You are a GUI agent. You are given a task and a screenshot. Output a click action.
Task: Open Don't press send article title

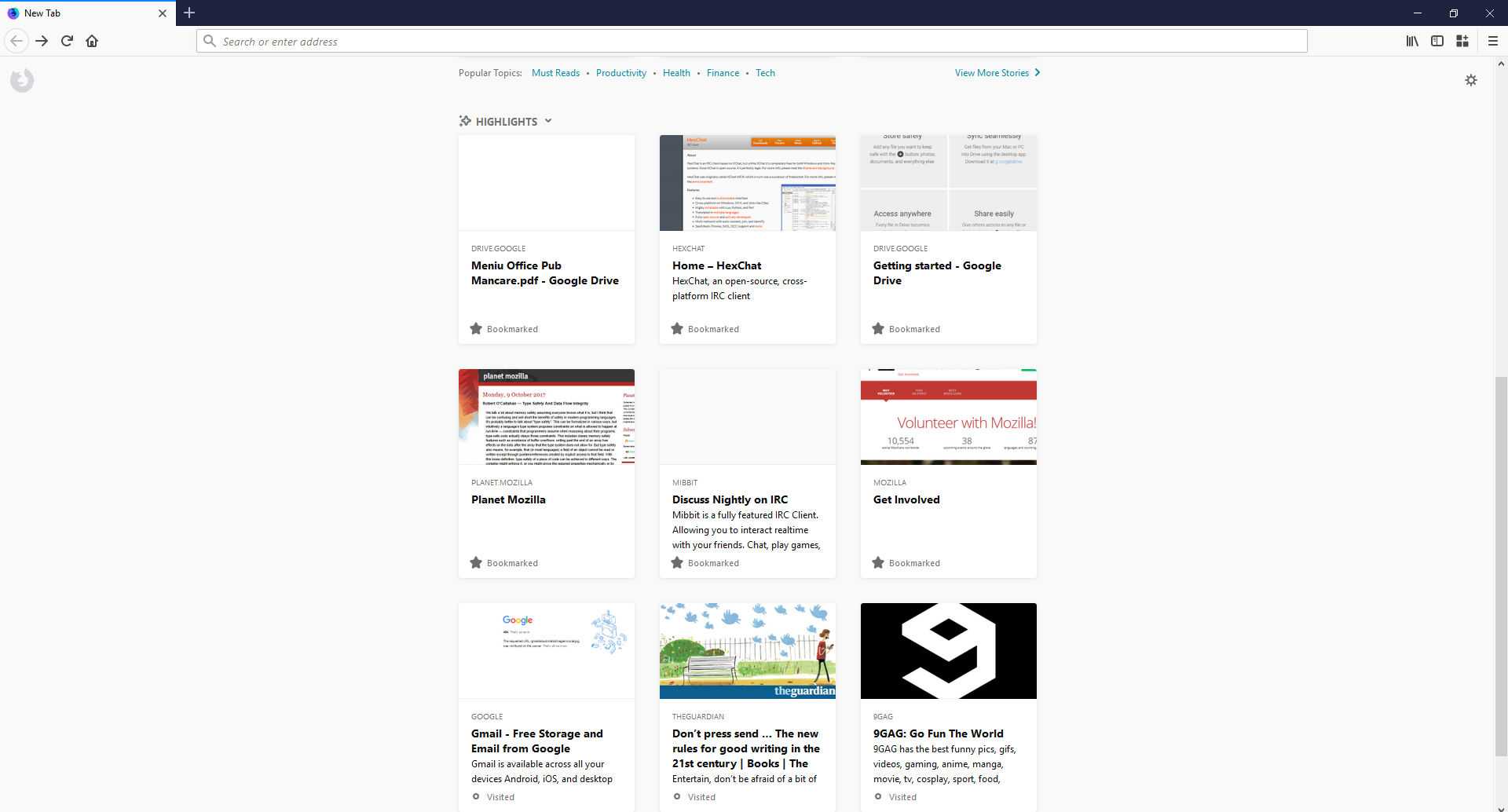tap(746, 748)
